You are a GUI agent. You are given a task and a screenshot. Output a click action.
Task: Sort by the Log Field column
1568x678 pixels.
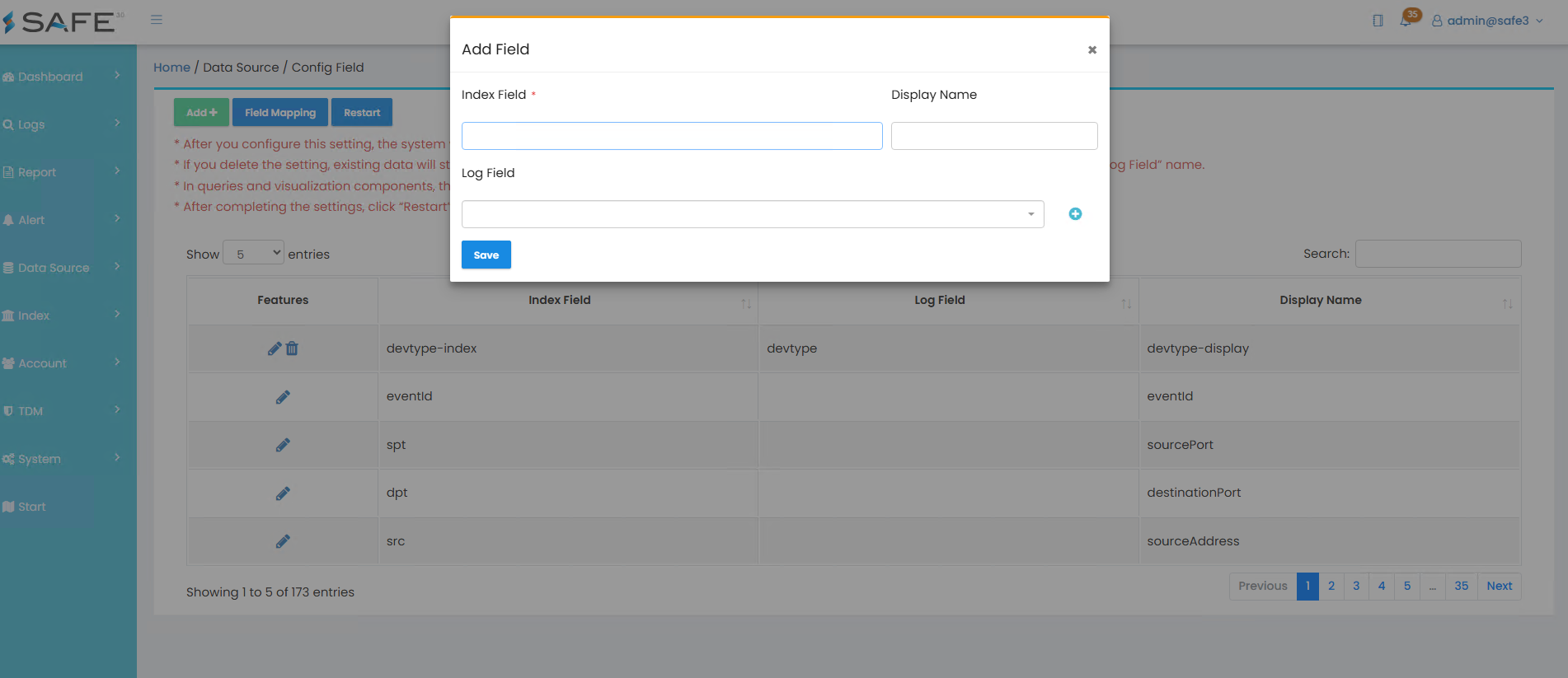point(948,301)
